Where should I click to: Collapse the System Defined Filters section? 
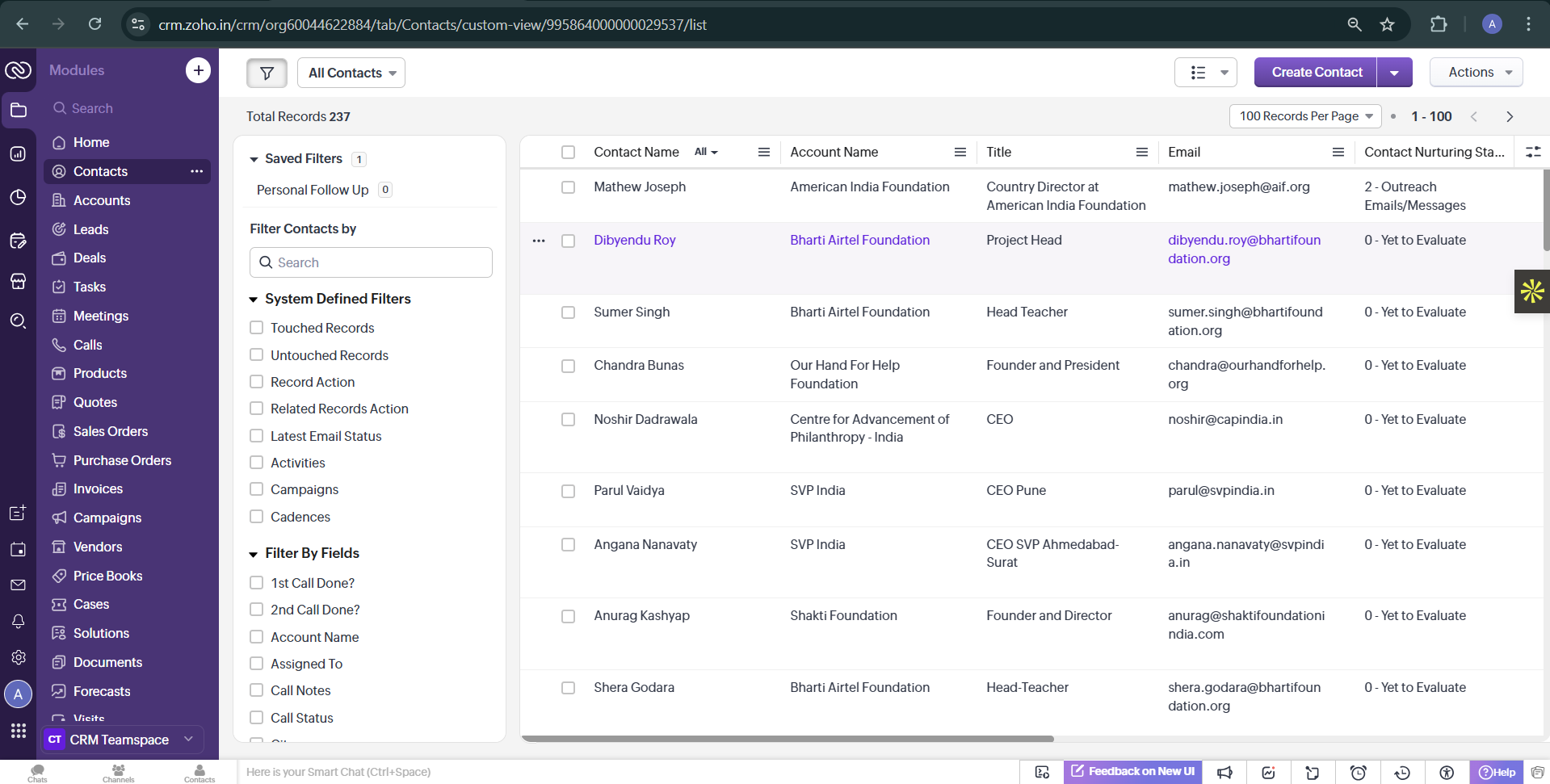click(x=254, y=300)
